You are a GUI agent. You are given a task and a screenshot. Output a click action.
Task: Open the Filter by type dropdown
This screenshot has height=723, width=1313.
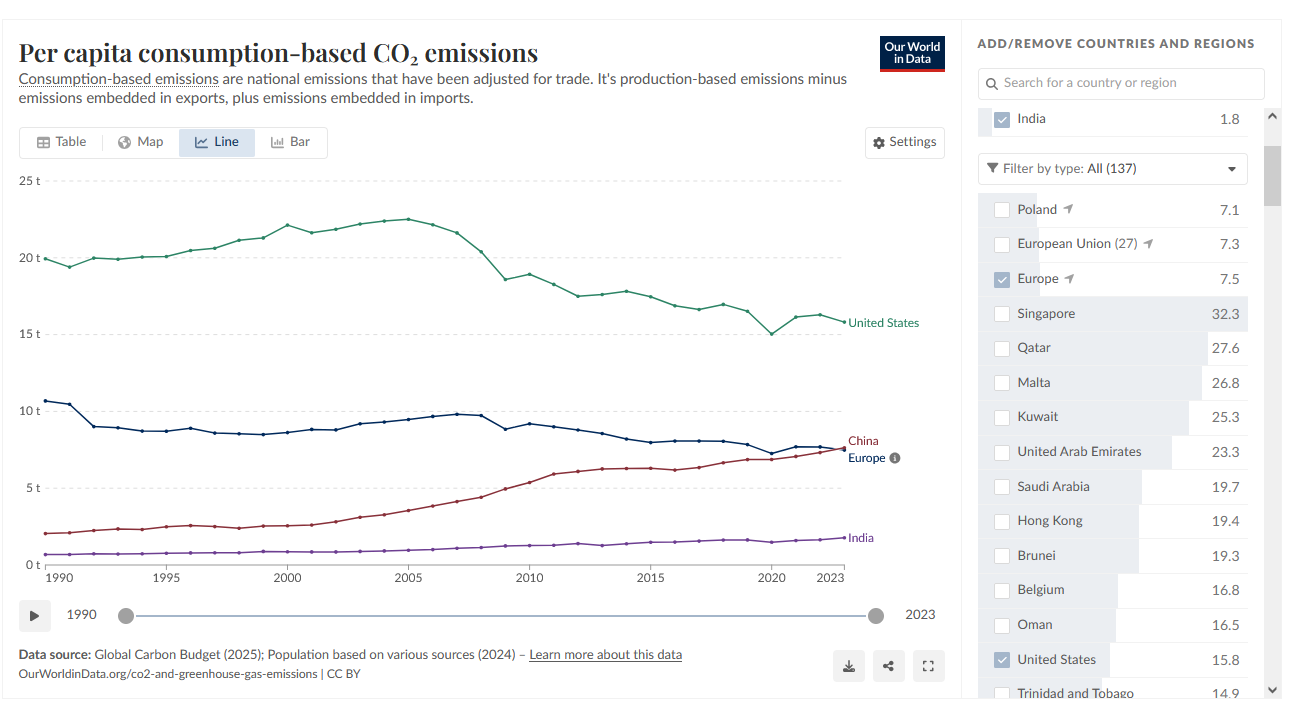1112,169
